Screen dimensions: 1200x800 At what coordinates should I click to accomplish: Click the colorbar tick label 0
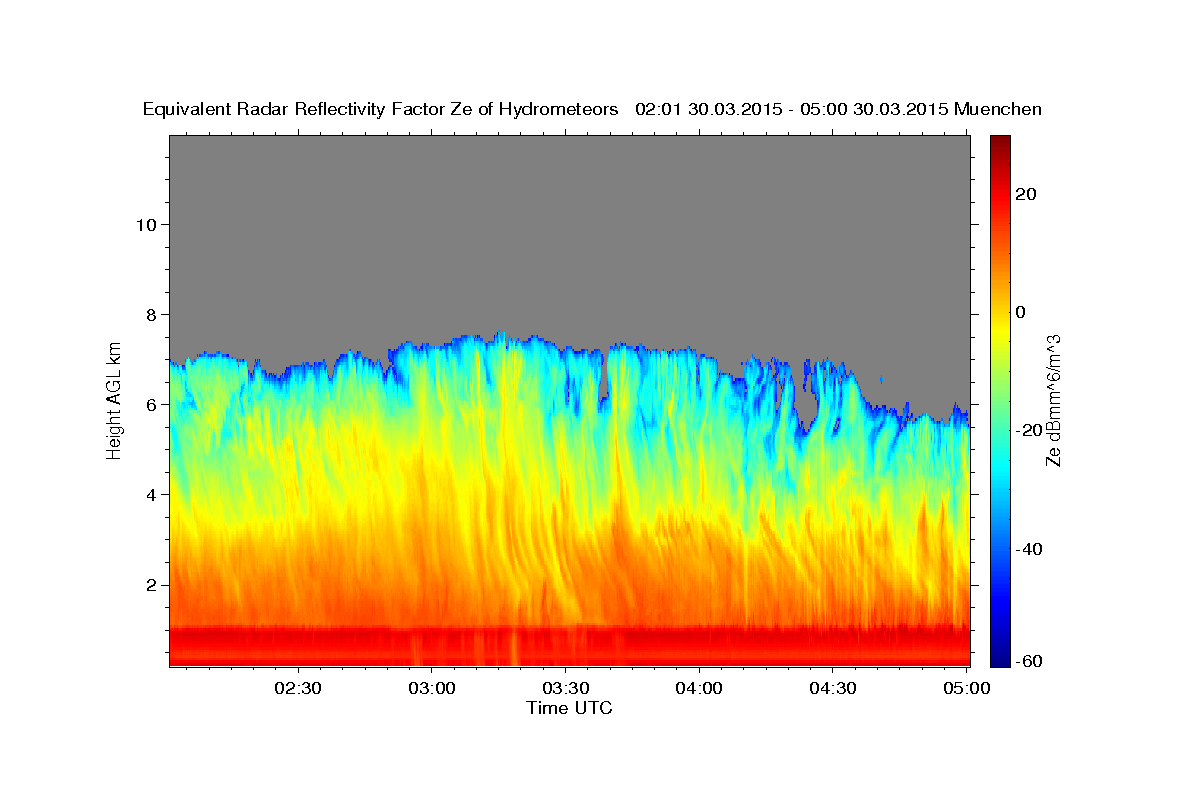(x=1020, y=312)
